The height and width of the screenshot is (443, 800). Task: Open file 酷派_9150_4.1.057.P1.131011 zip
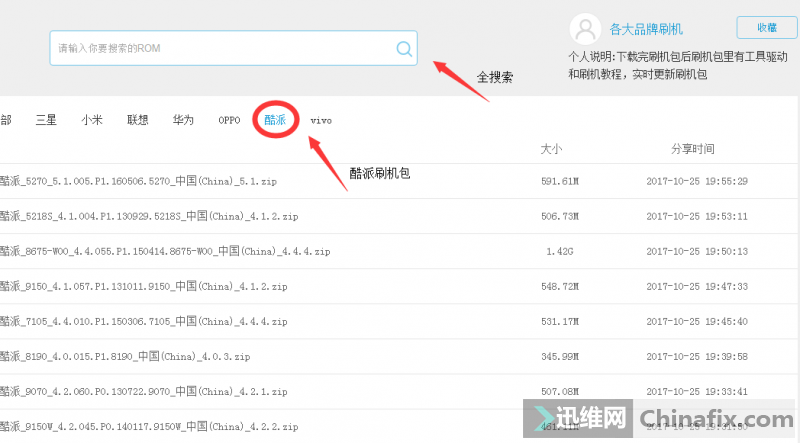(144, 286)
